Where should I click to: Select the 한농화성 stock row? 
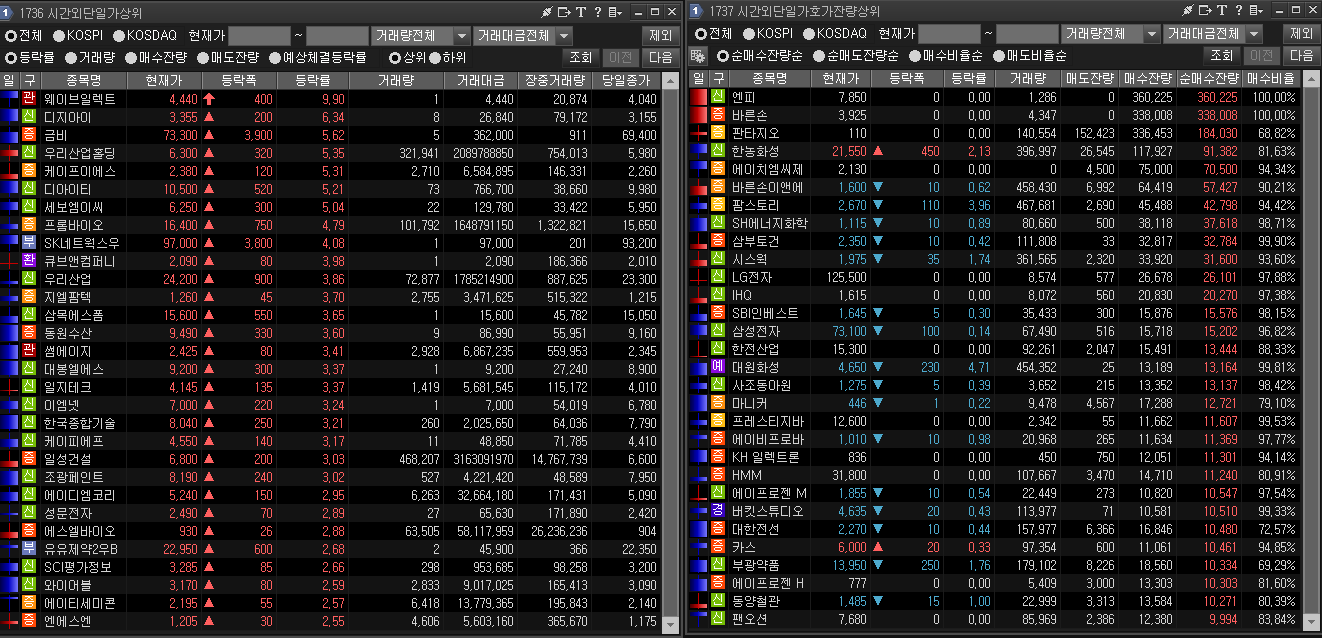[x=995, y=151]
